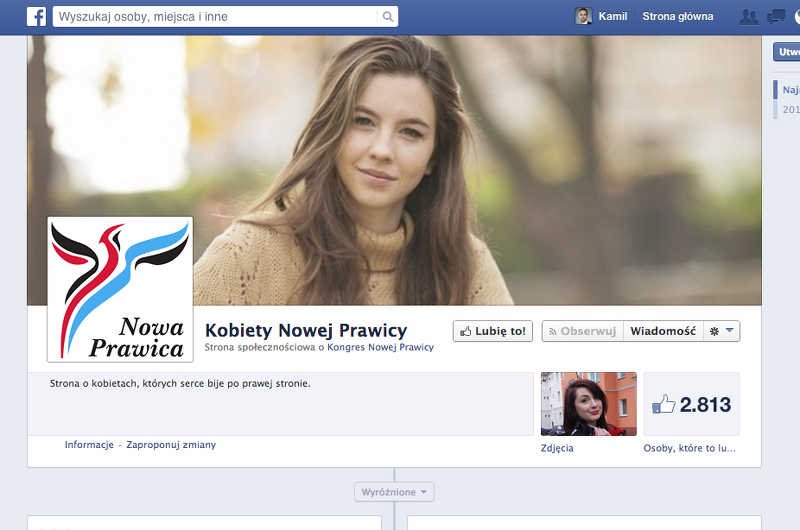This screenshot has height=530, width=800.
Task: Click the thumbs-up likes count tile
Action: click(x=691, y=404)
